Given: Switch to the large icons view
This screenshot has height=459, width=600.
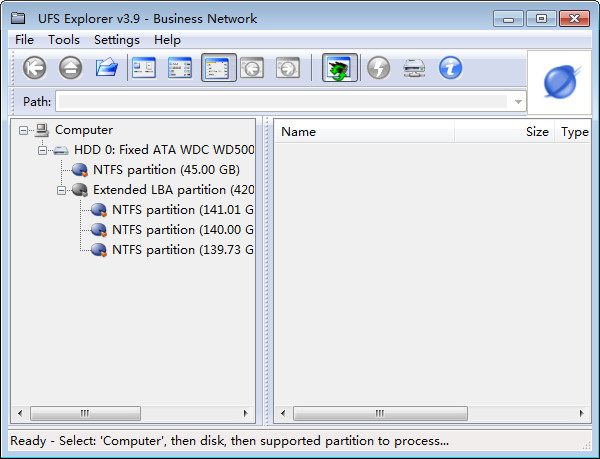Looking at the screenshot, I should (x=144, y=68).
